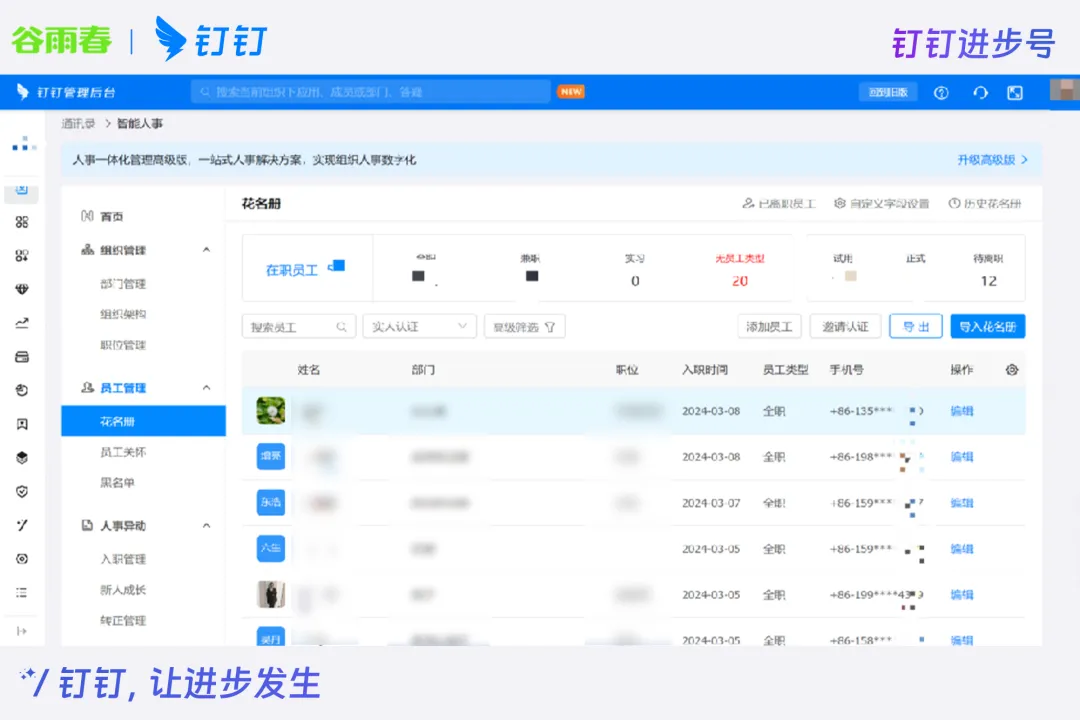The width and height of the screenshot is (1080, 720).
Task: Click the 添加员工 button
Action: (769, 327)
